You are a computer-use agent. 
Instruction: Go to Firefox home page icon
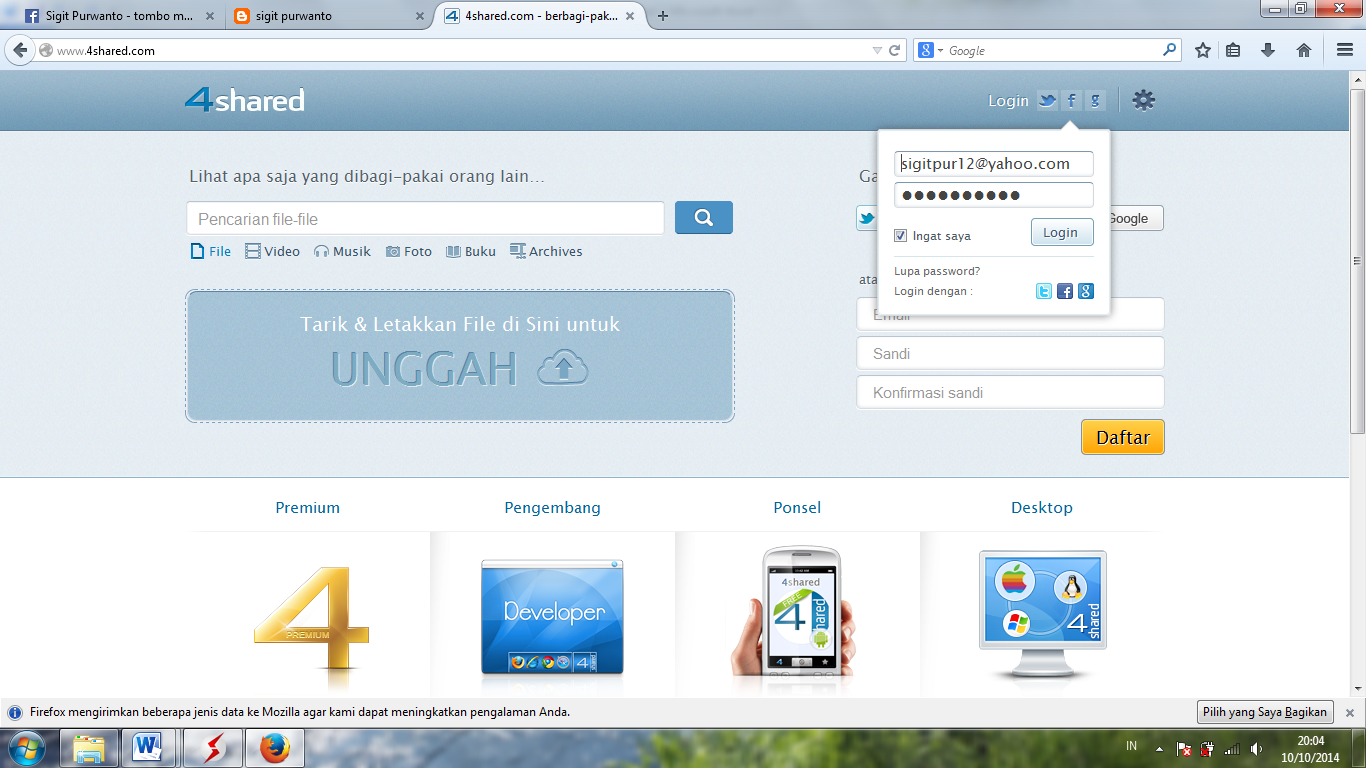tap(1304, 50)
